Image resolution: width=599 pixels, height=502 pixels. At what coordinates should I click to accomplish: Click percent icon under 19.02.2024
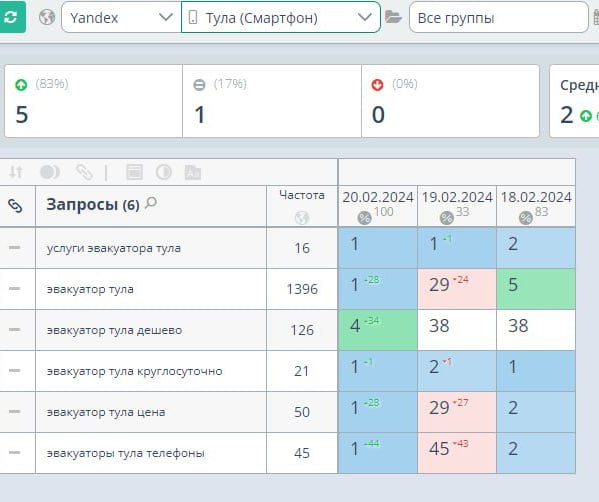coord(447,218)
